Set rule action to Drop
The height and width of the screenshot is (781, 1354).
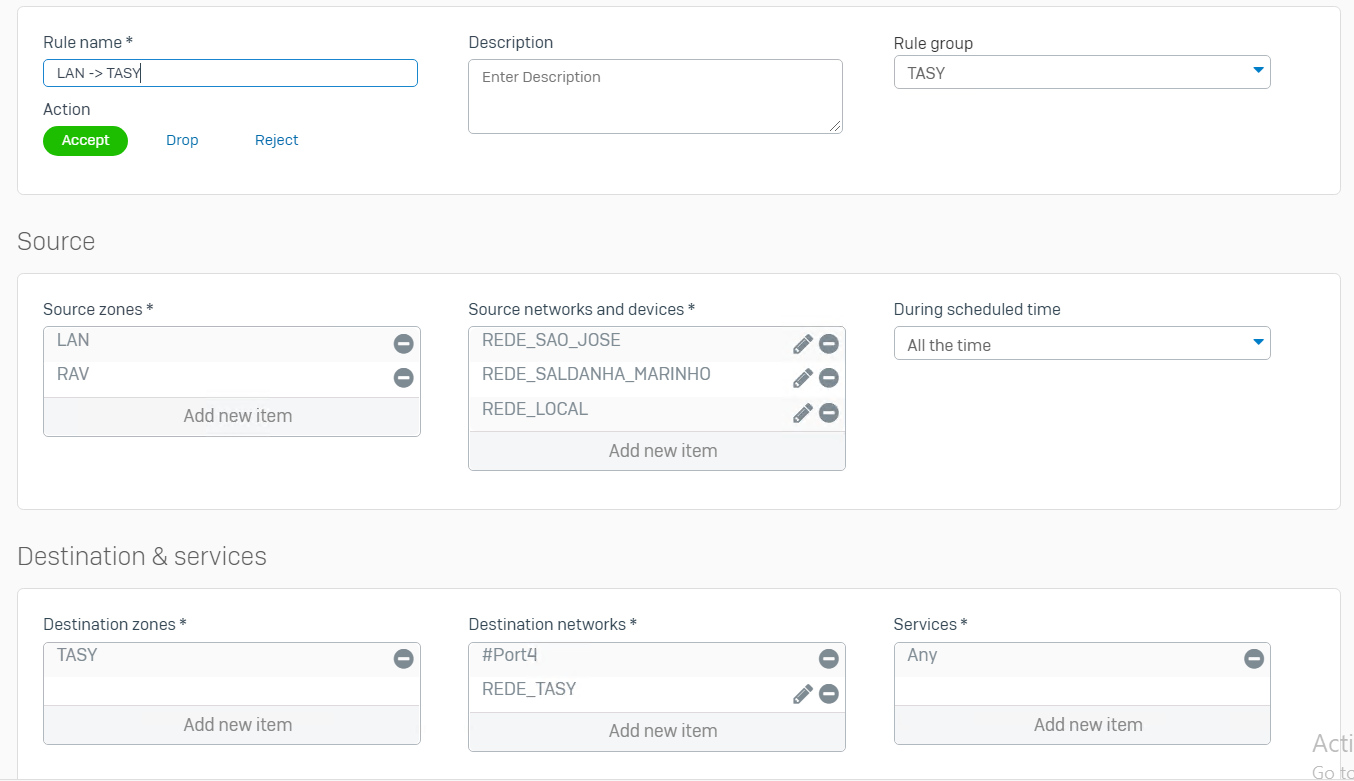coord(182,141)
